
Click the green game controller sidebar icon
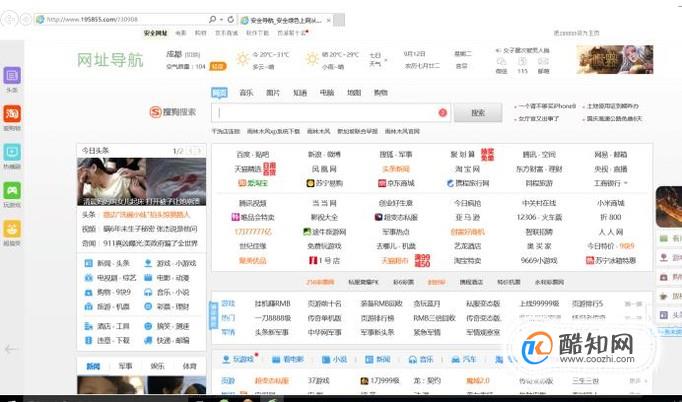12,191
